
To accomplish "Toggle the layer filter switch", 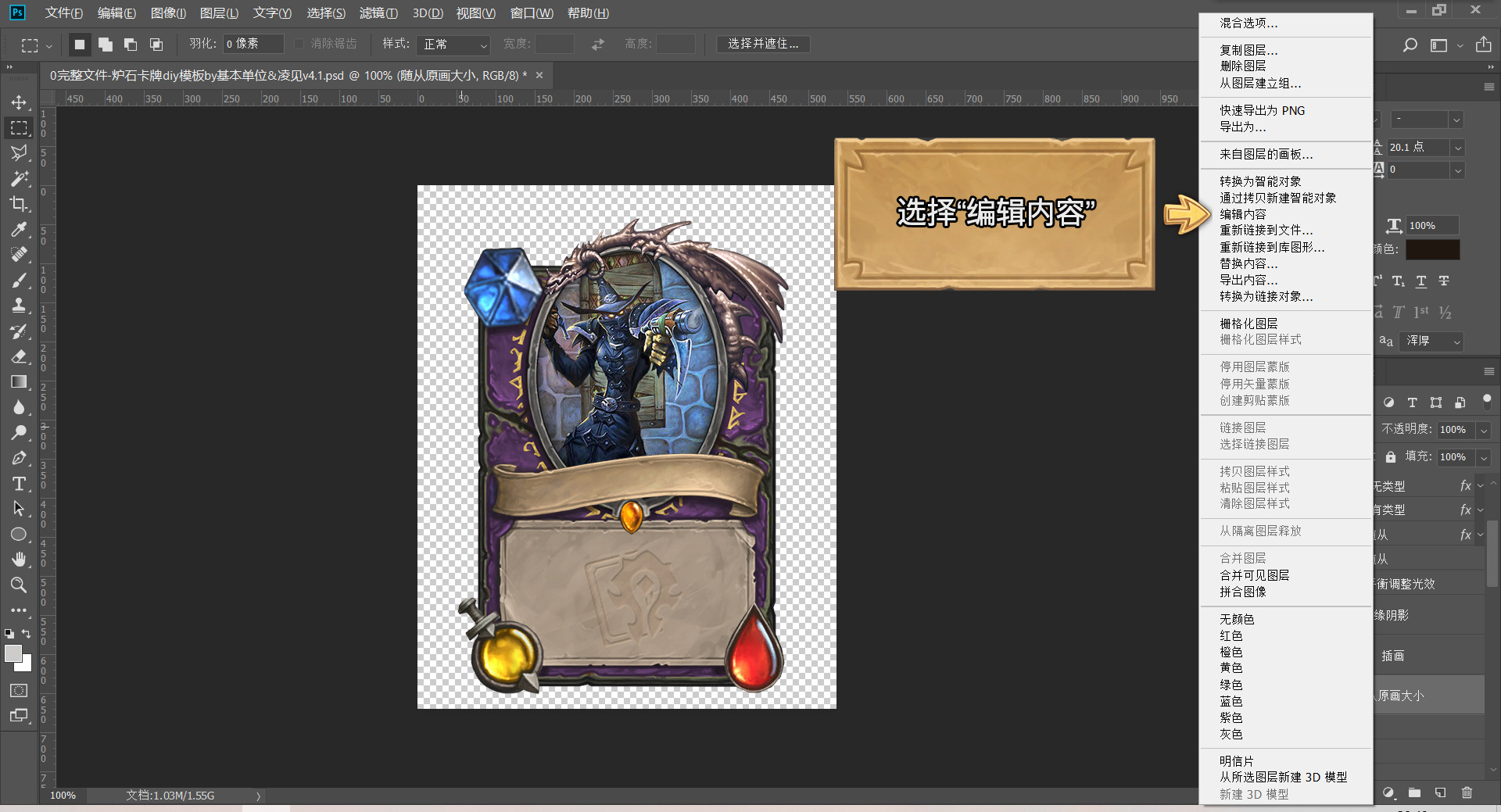I will coord(1487,401).
